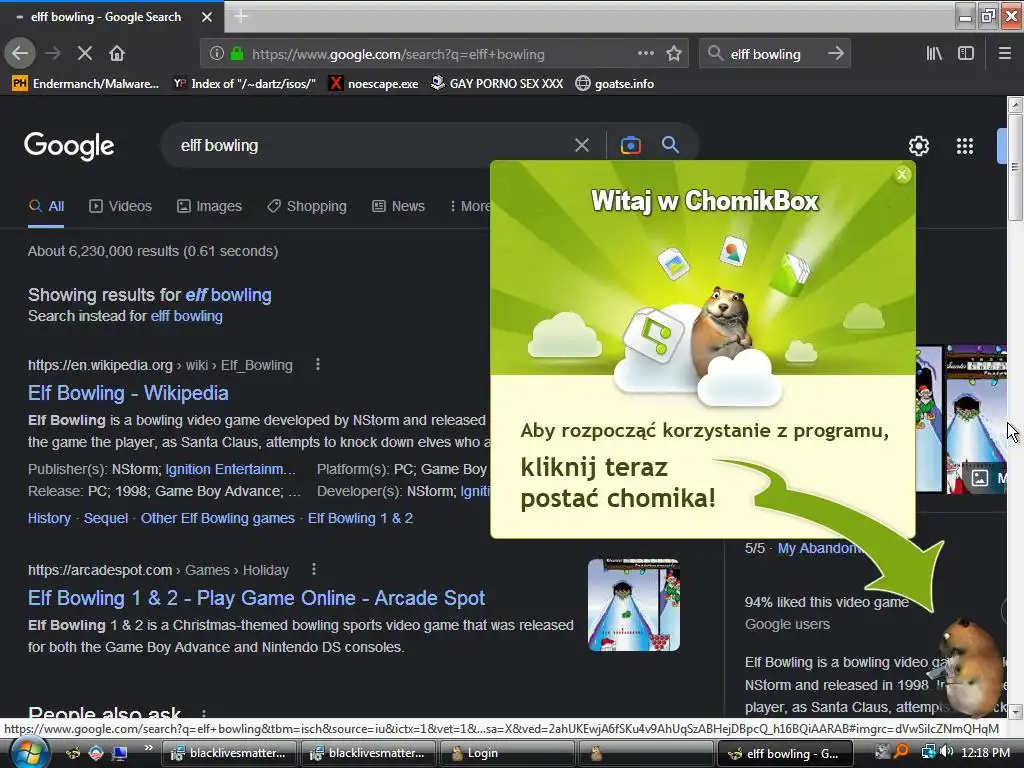
Task: Bookmark this page with the star
Action: [x=674, y=54]
